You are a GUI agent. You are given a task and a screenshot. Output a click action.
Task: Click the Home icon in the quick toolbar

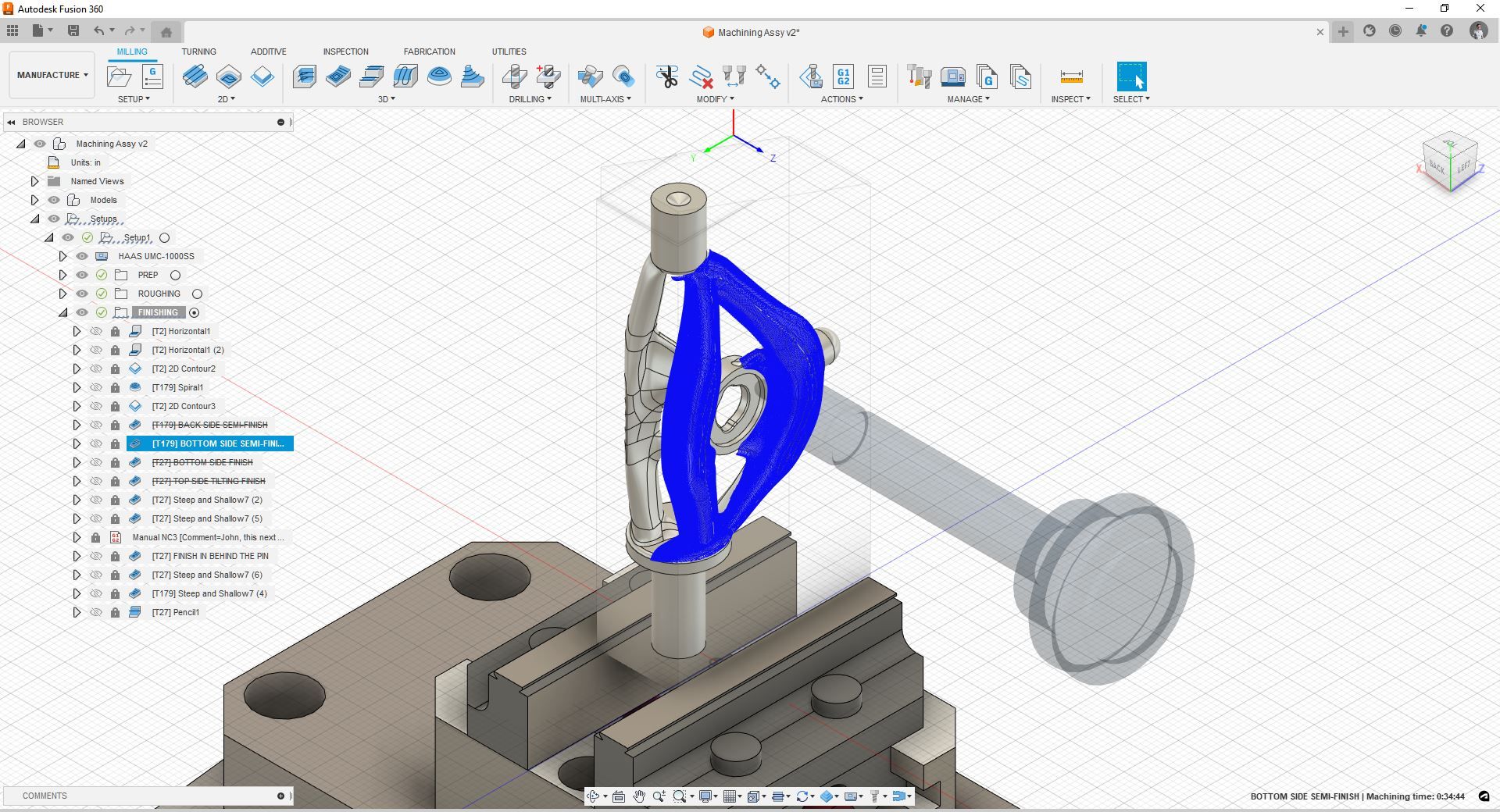coord(166,32)
